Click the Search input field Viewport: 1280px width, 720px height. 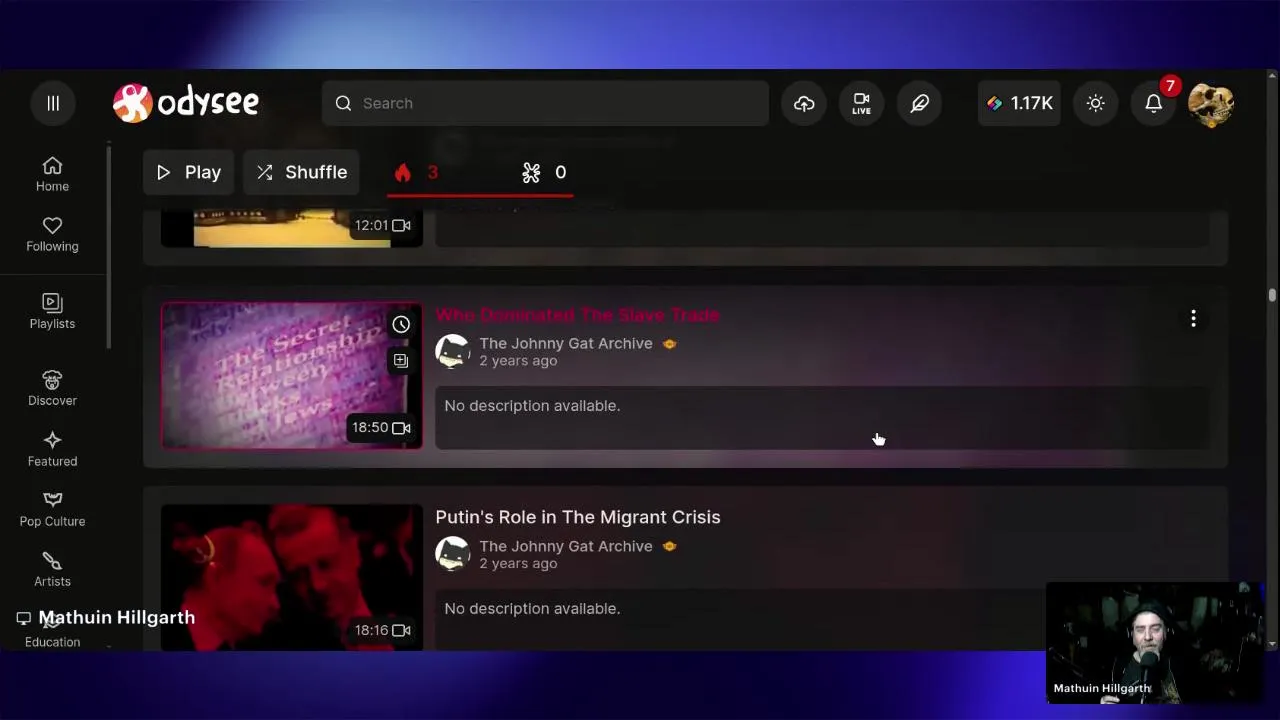545,103
